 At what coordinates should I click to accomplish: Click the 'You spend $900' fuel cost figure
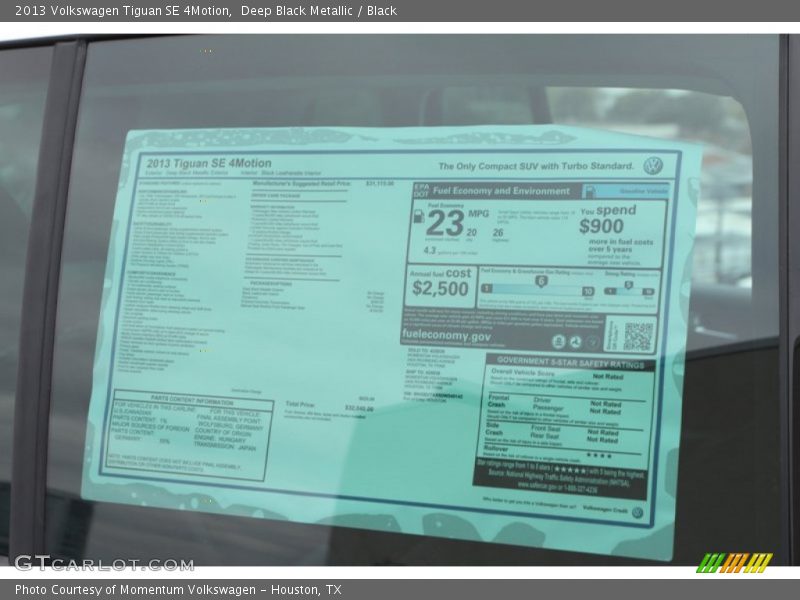(x=607, y=218)
